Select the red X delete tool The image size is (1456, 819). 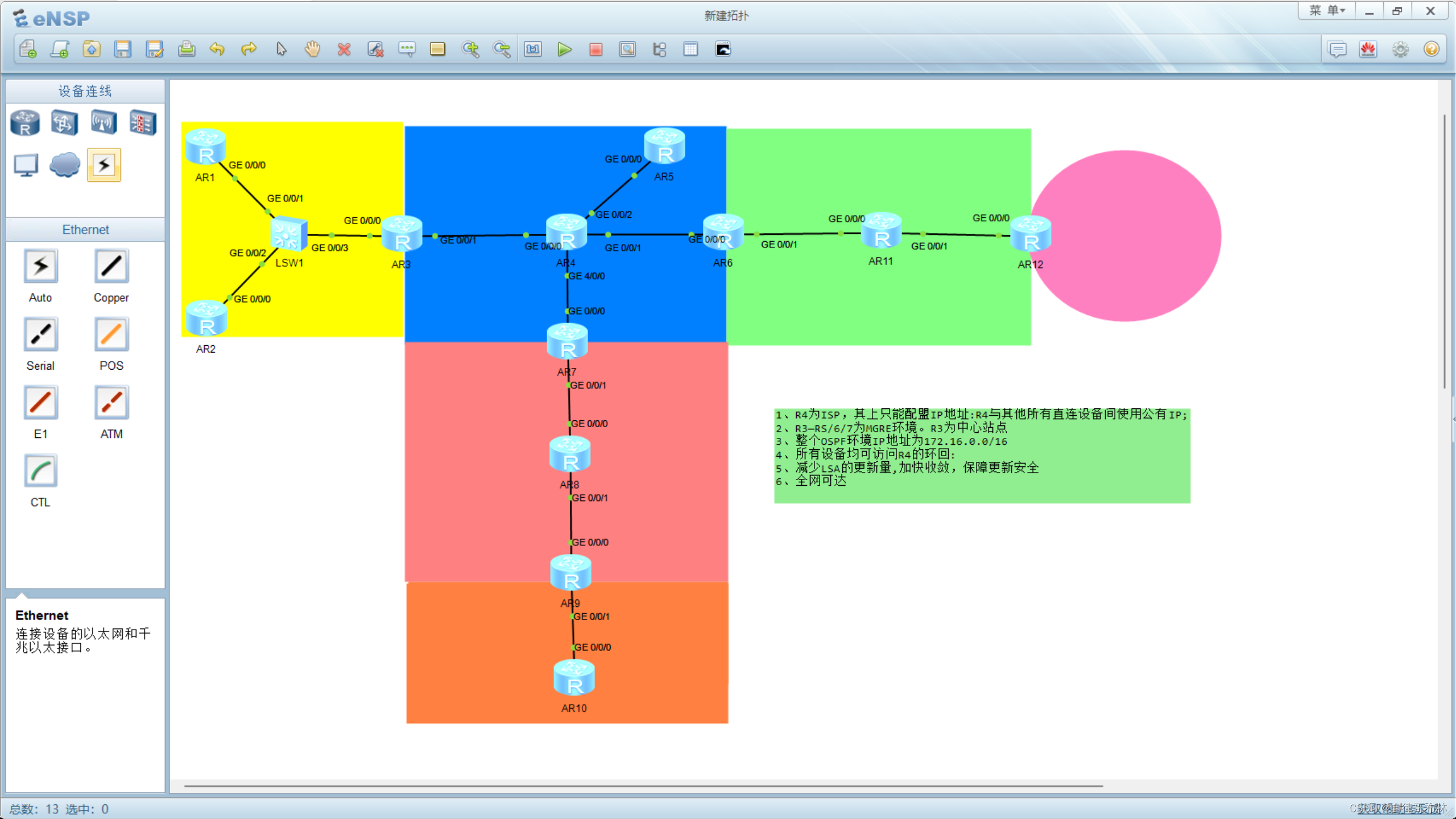click(344, 49)
